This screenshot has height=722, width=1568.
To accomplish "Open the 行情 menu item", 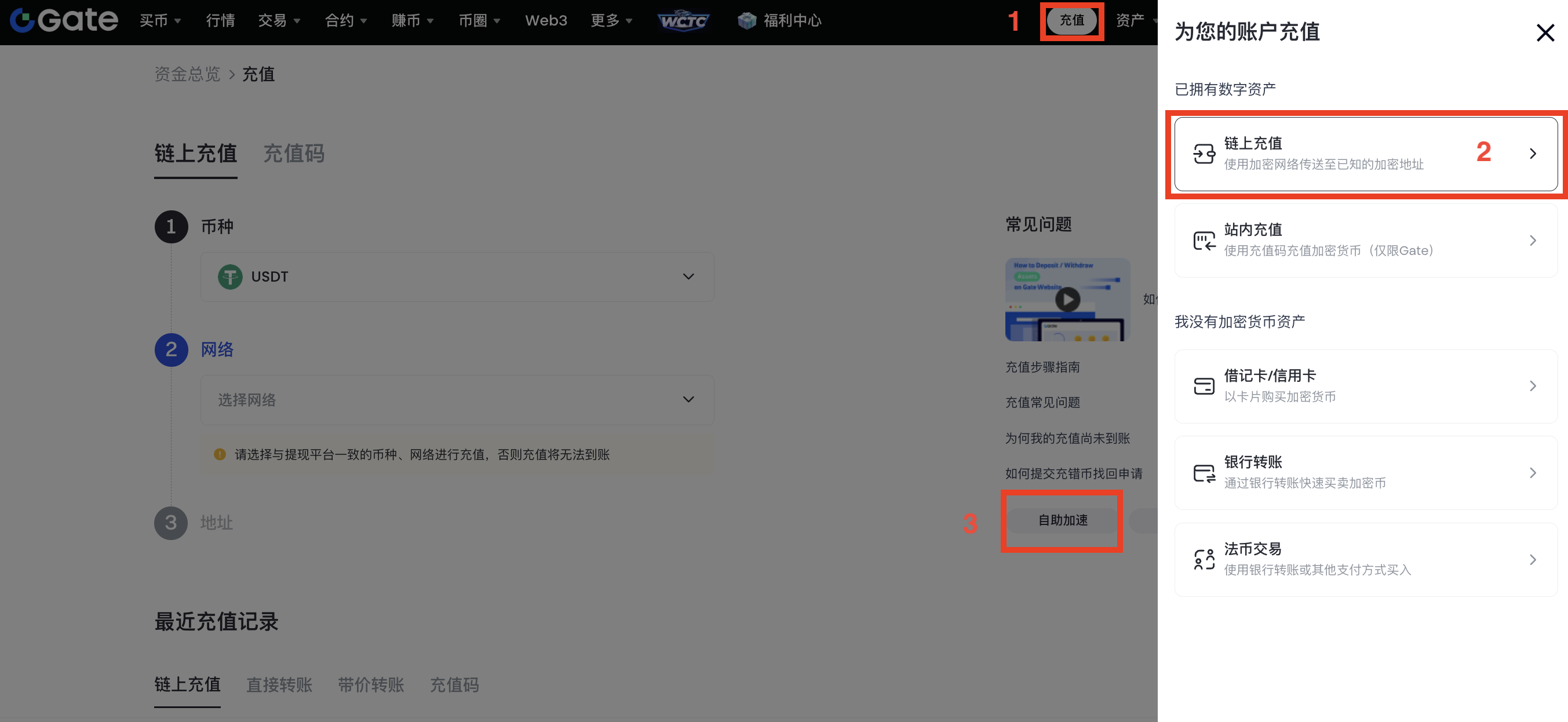I will pos(220,21).
